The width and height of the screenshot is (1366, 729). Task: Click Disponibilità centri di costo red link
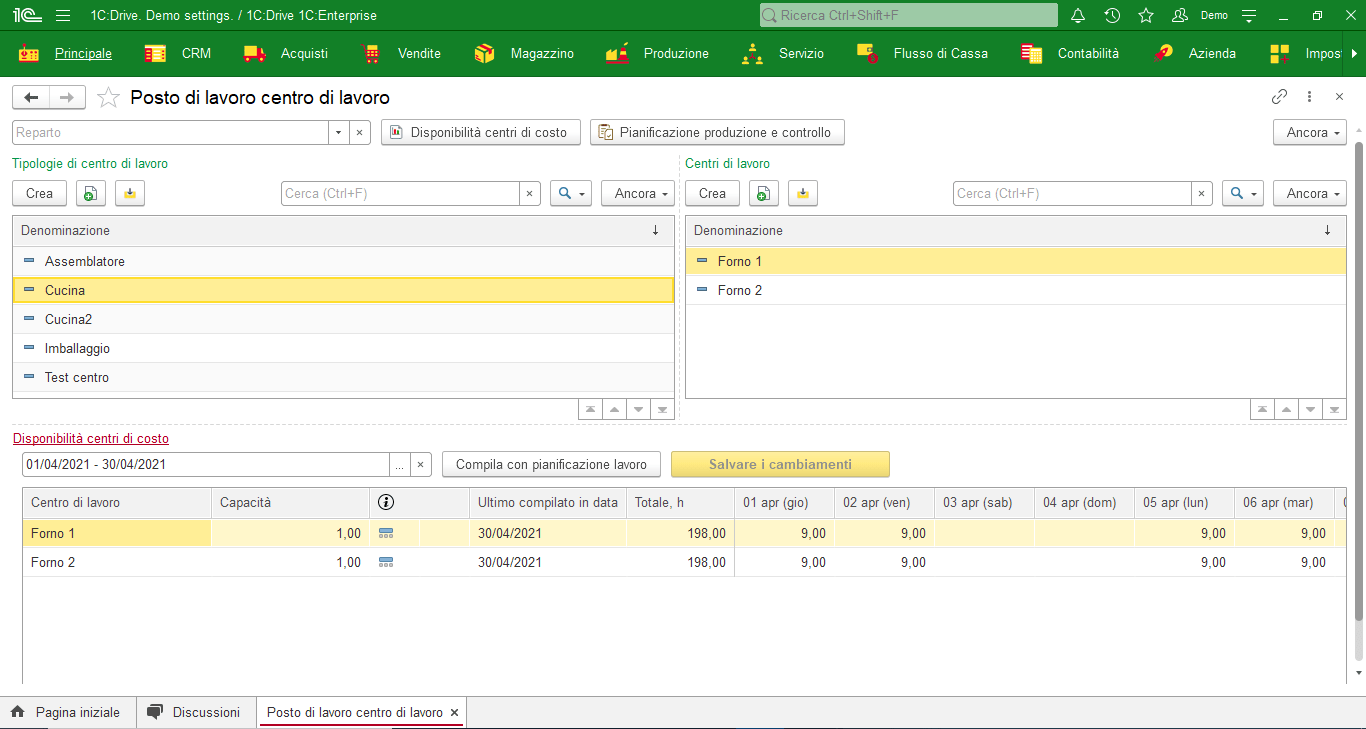coord(91,438)
